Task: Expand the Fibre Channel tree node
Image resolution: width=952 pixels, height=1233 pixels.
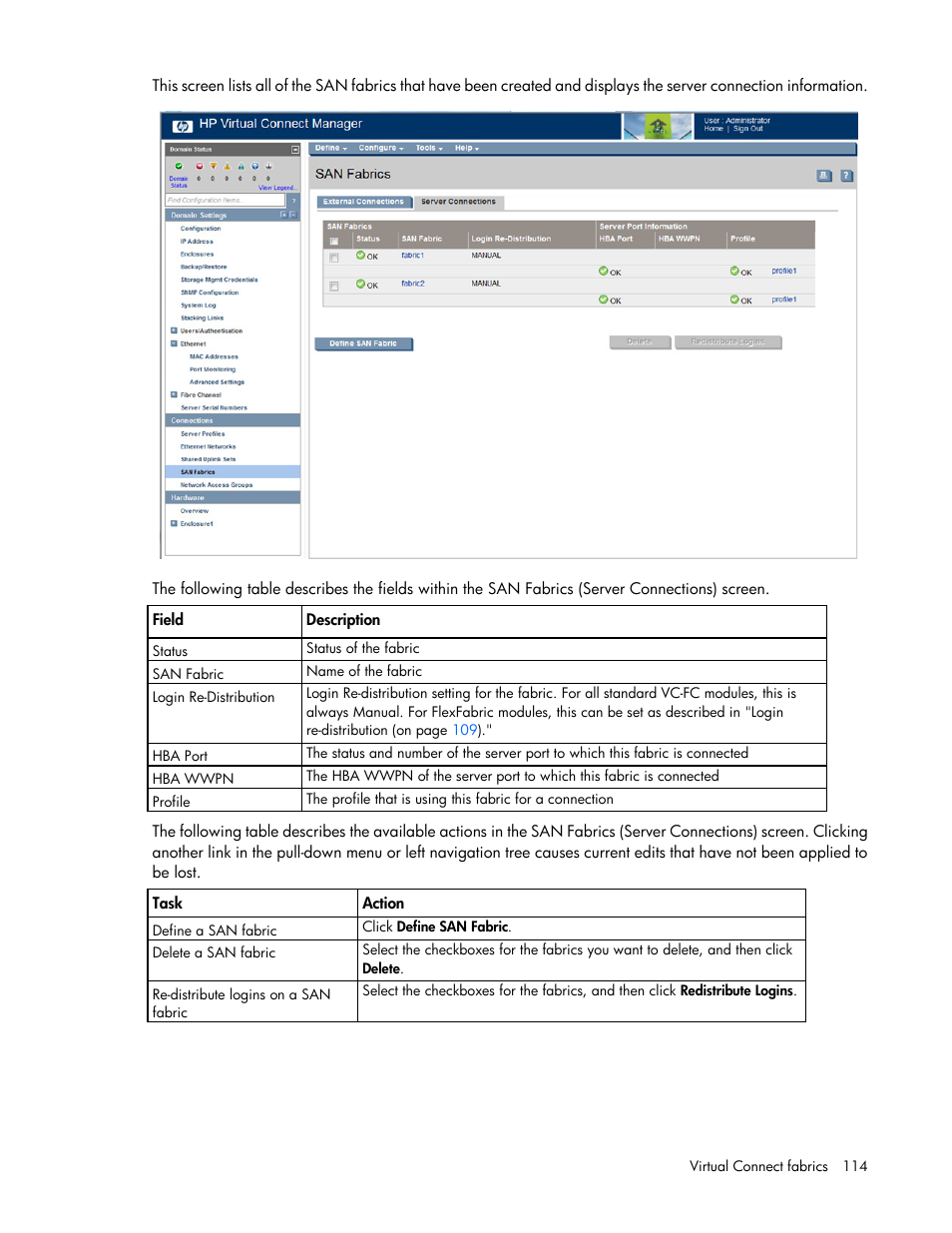Action: [174, 394]
